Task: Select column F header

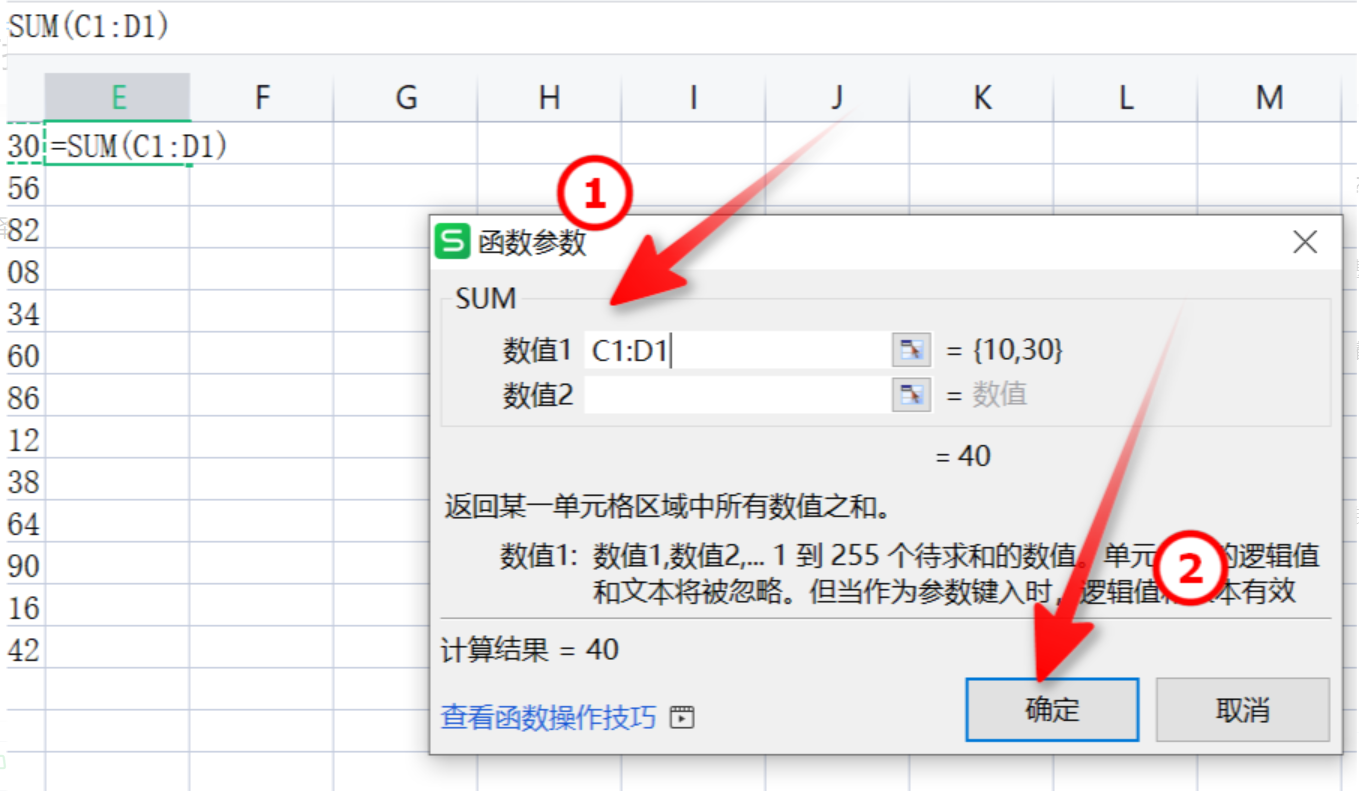Action: point(262,97)
